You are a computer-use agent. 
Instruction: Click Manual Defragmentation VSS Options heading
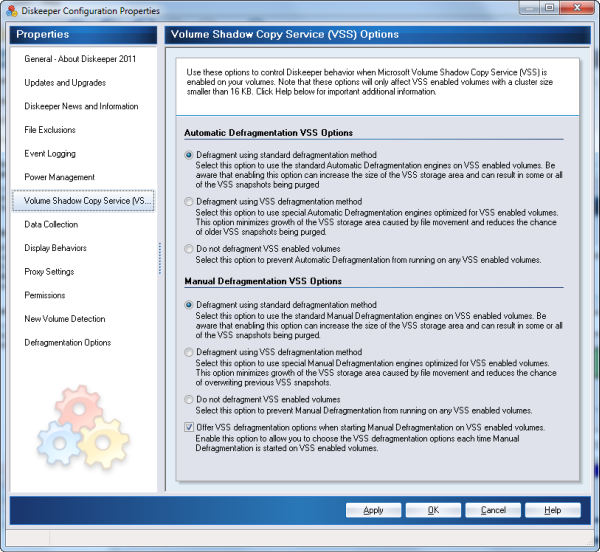[263, 281]
